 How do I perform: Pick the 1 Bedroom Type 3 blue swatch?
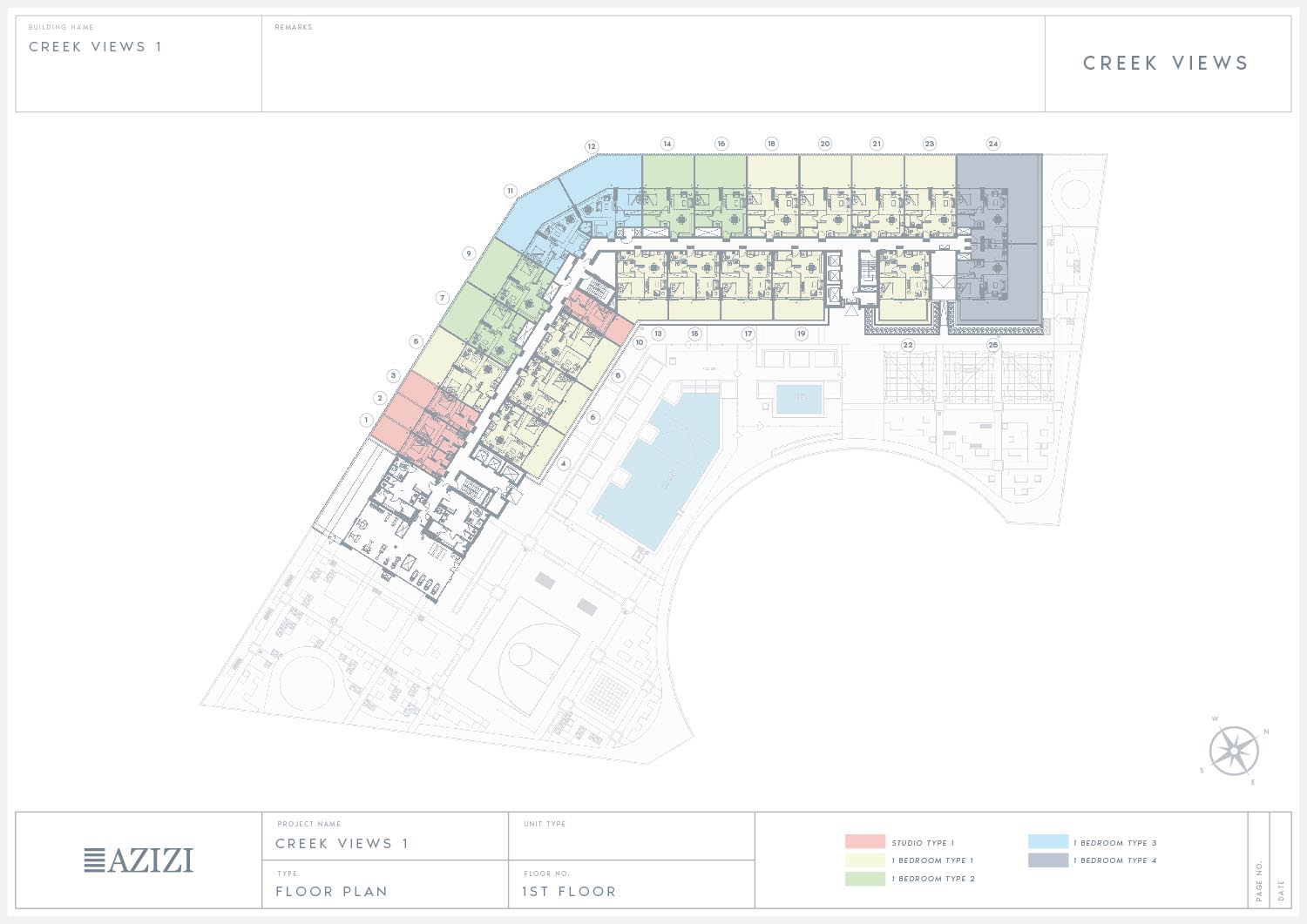click(1047, 842)
